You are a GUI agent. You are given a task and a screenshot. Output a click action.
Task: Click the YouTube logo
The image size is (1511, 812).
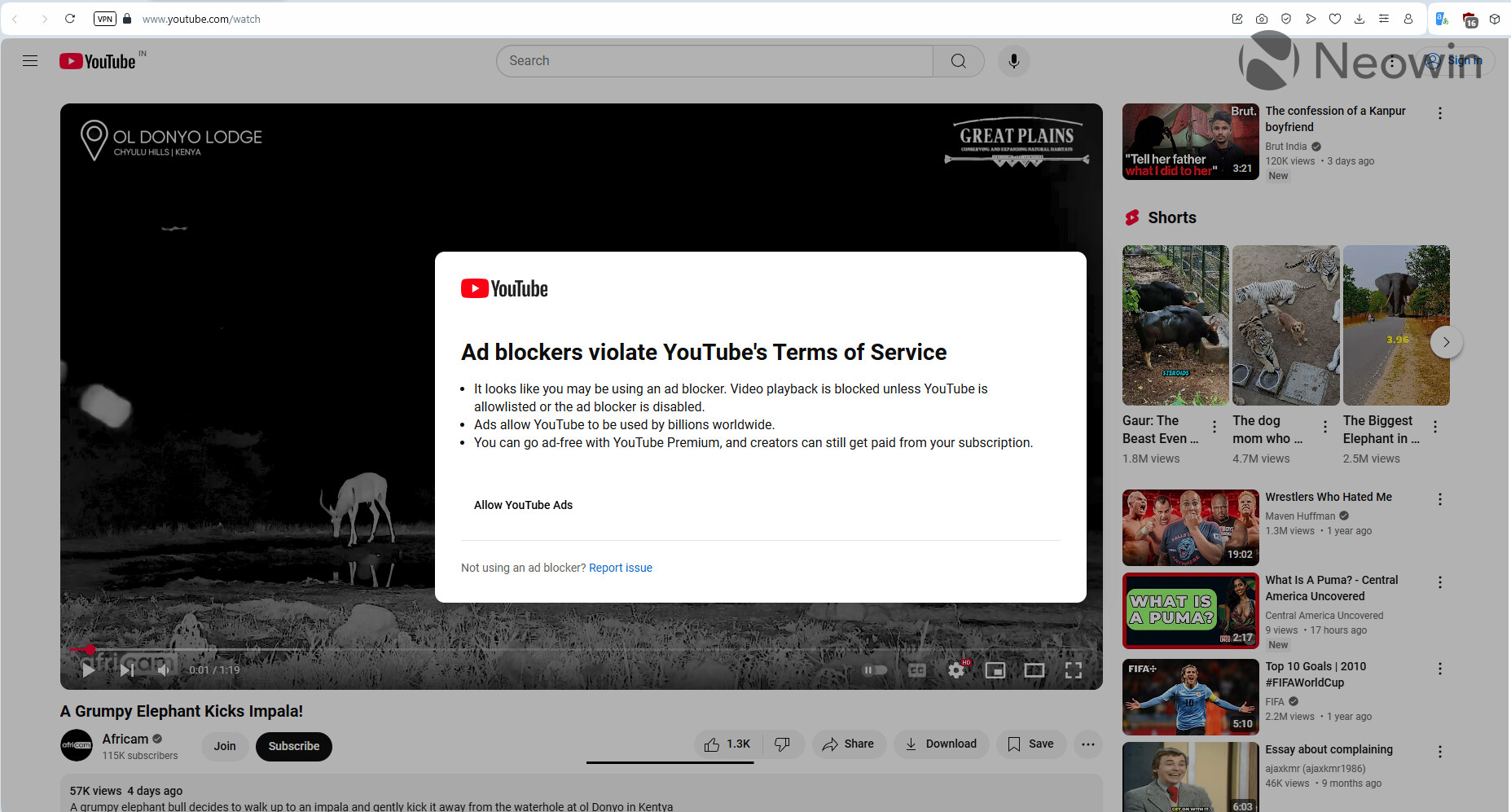pyautogui.click(x=97, y=60)
